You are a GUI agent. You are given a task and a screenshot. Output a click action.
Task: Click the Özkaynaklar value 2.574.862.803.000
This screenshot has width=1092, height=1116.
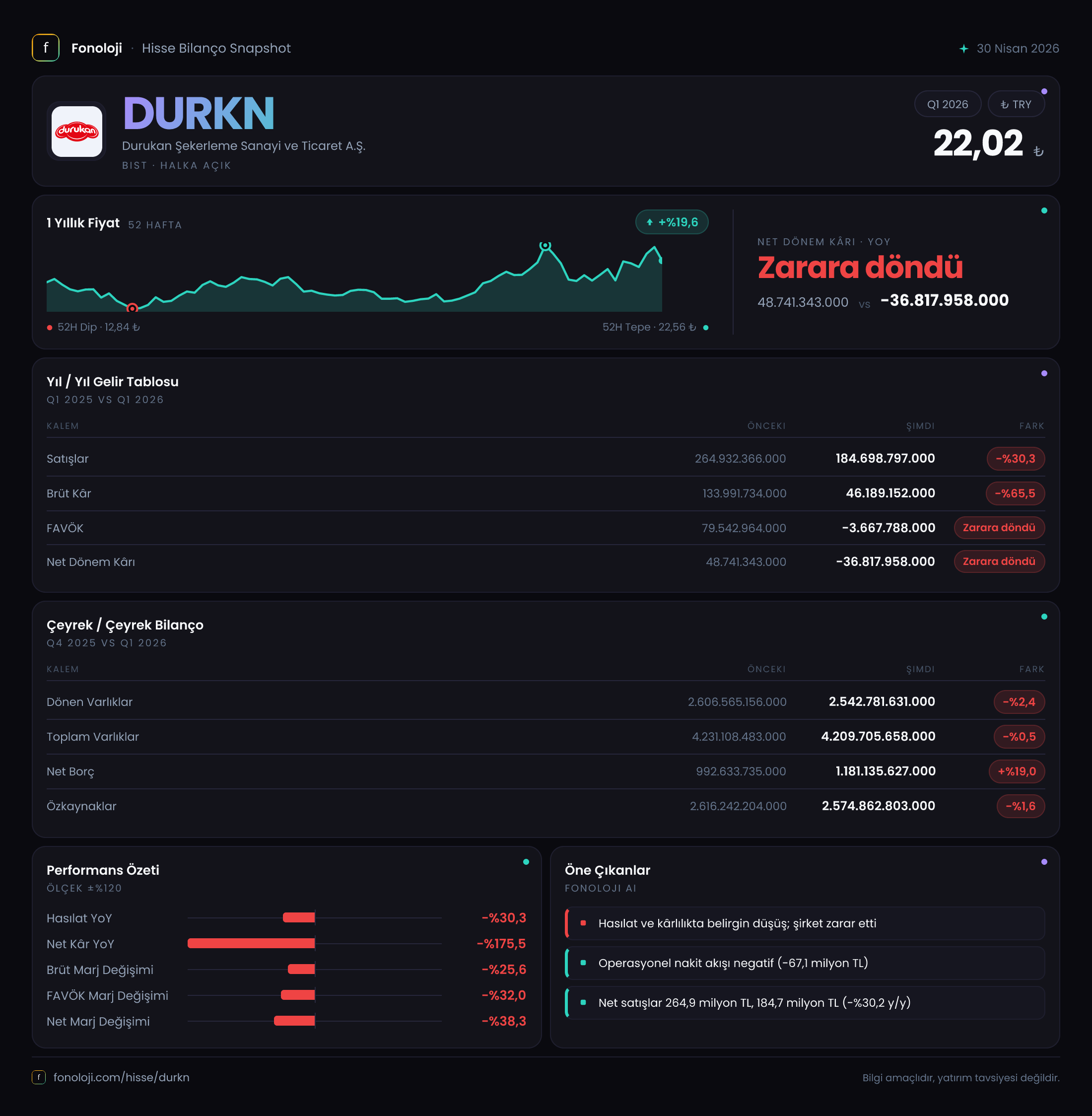(878, 806)
